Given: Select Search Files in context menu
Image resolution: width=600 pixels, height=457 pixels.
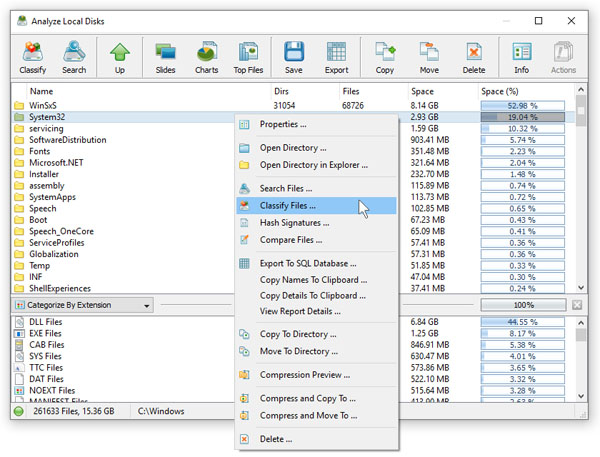Looking at the screenshot, I should coord(316,188).
